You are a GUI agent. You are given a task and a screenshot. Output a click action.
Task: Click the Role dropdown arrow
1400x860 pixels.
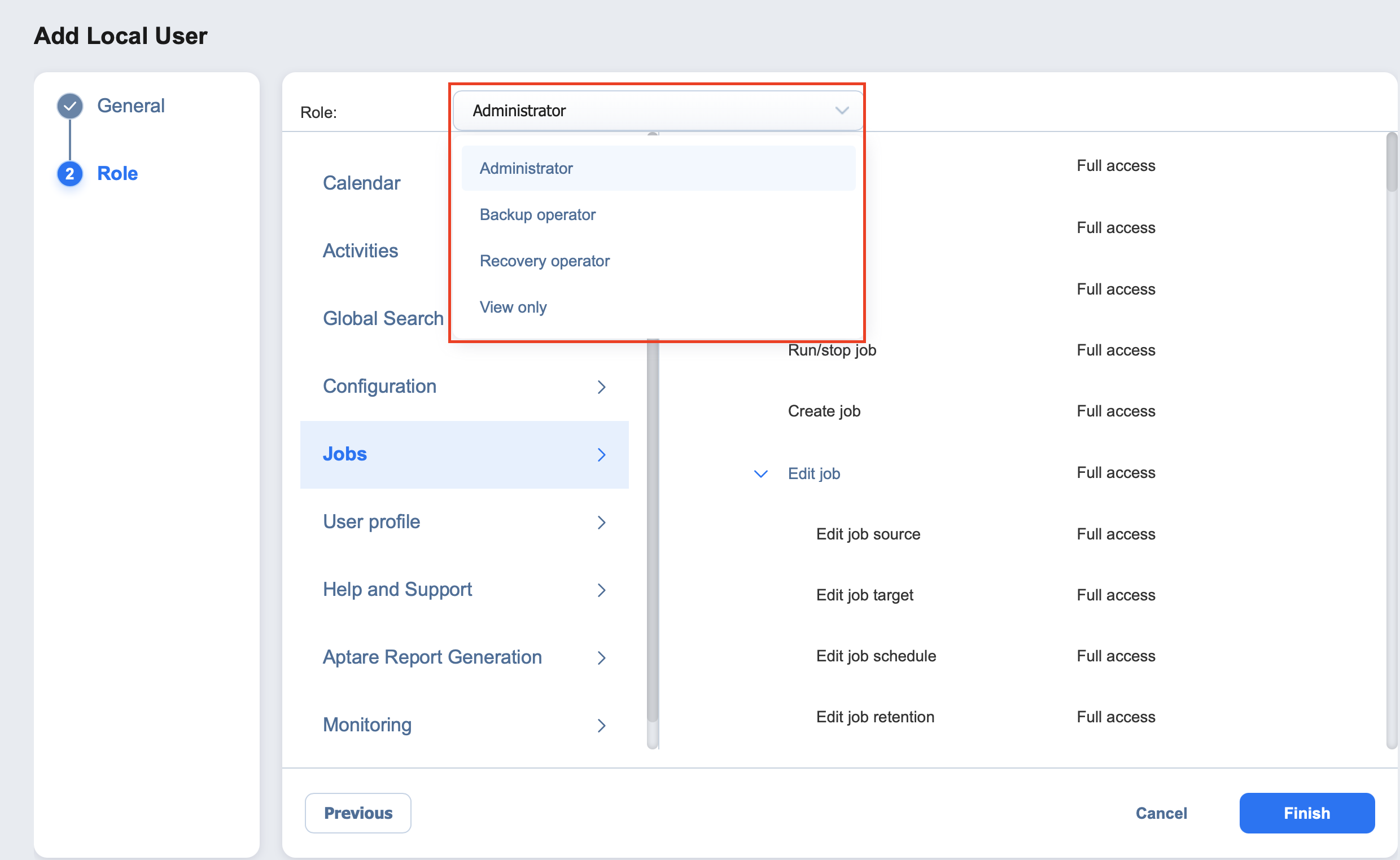(841, 111)
